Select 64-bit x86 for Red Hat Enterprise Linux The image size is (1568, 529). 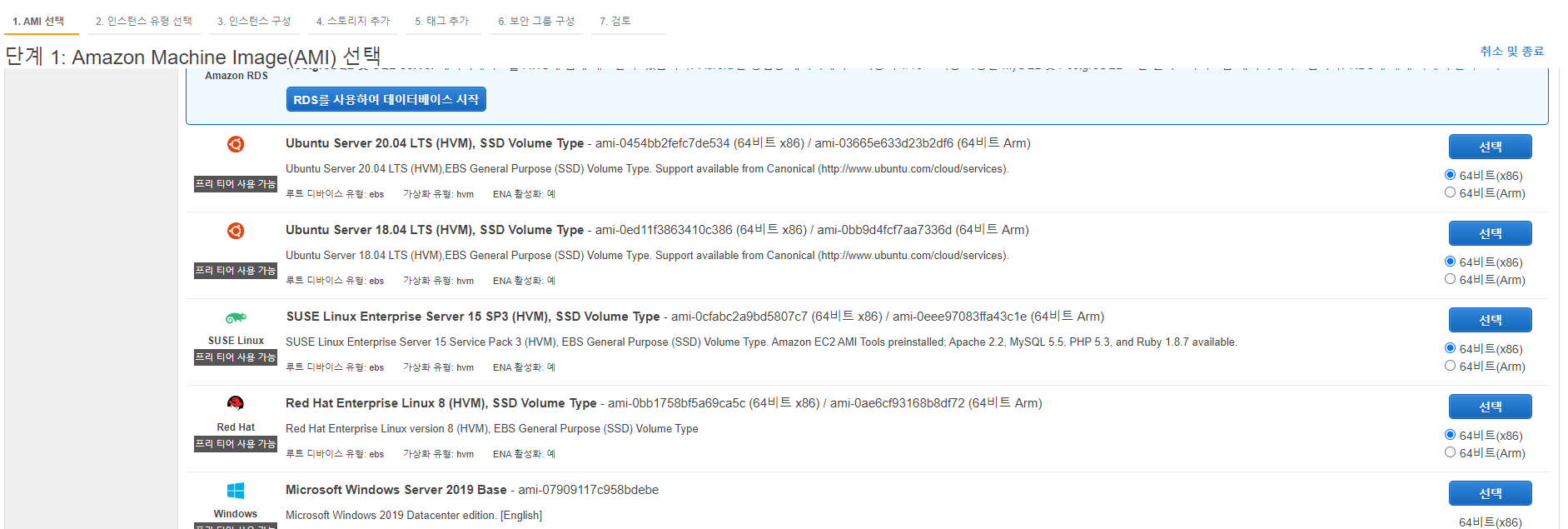pos(1450,435)
